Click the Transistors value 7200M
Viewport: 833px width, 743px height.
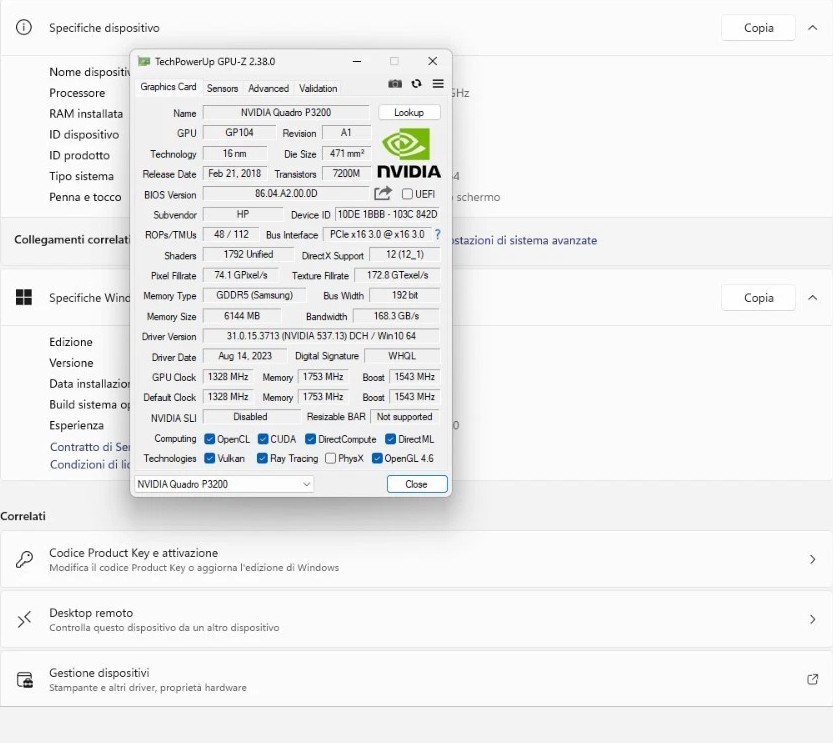[x=346, y=173]
